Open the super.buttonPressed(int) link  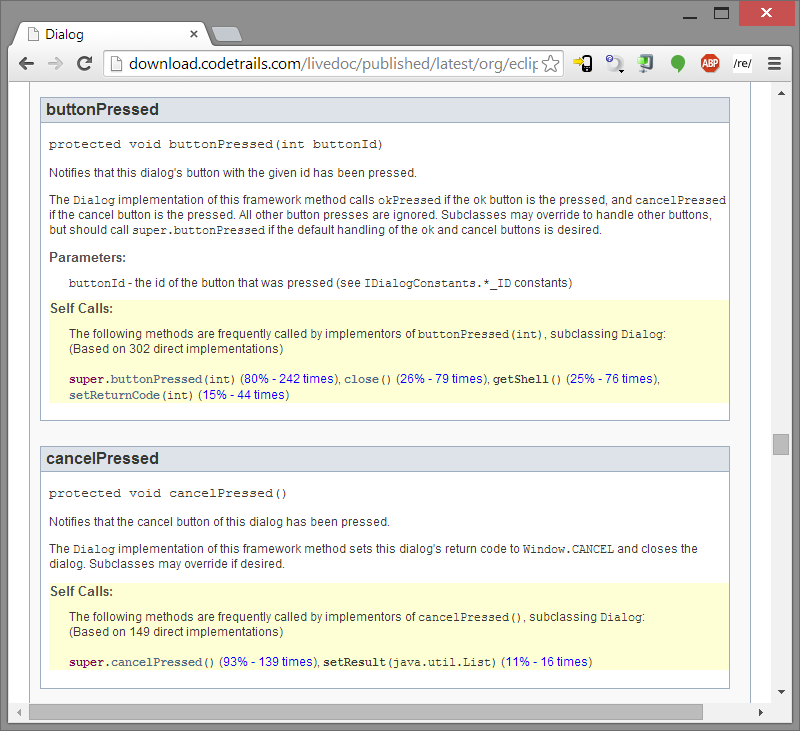click(152, 379)
